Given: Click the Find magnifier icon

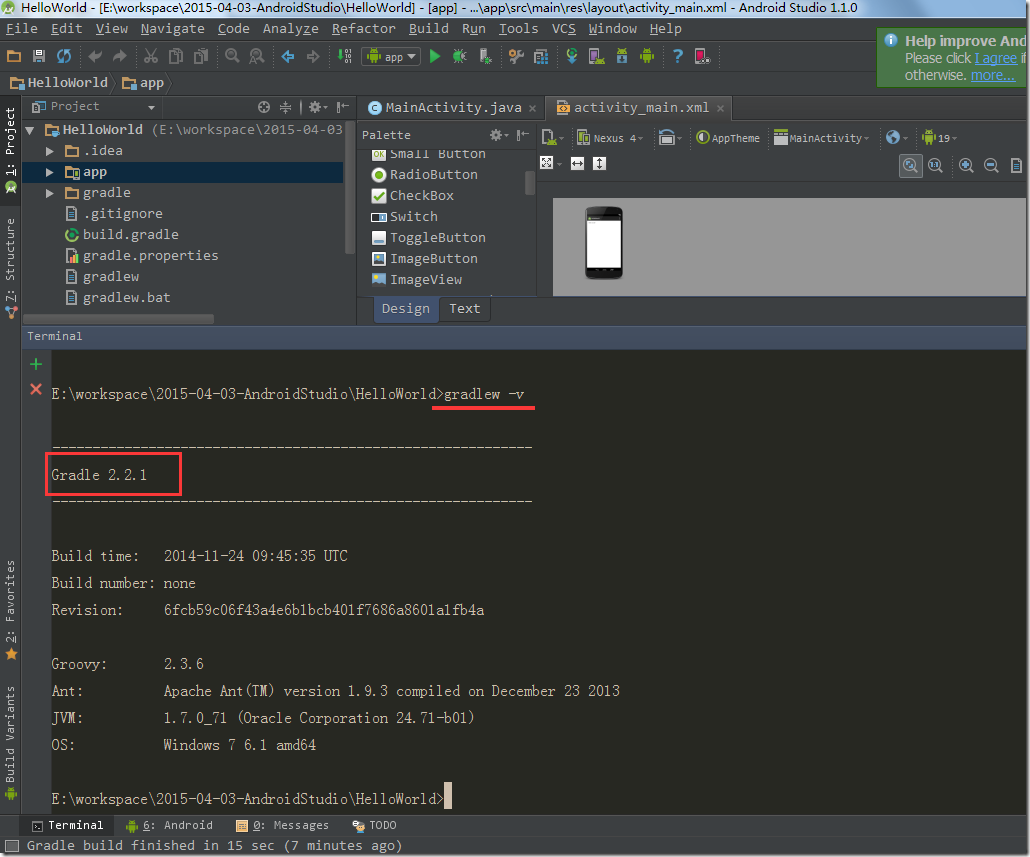Looking at the screenshot, I should (x=232, y=56).
